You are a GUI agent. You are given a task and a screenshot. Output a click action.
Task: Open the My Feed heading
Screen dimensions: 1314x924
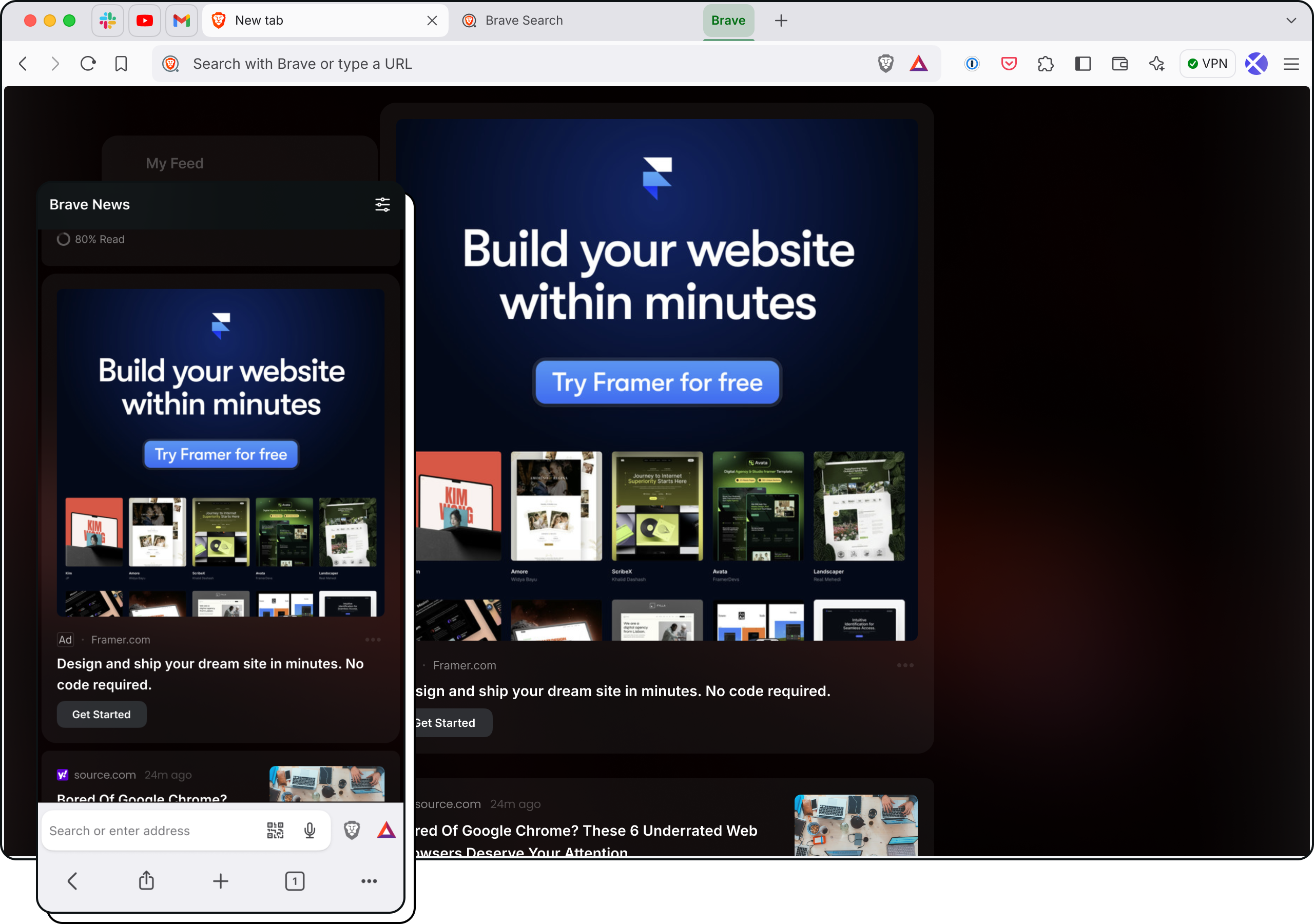175,163
